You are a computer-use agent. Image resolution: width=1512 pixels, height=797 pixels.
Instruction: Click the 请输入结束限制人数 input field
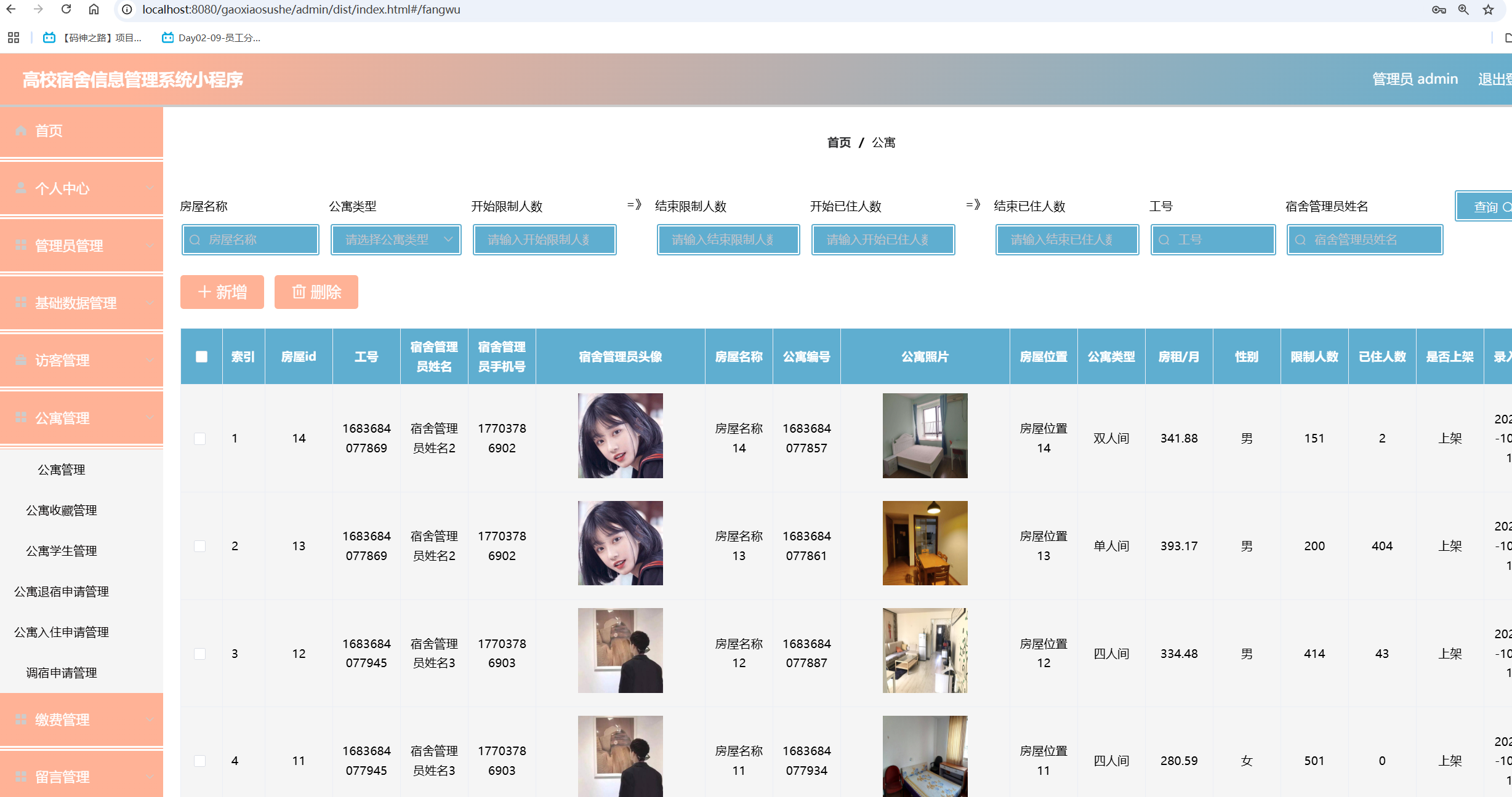pyautogui.click(x=728, y=240)
